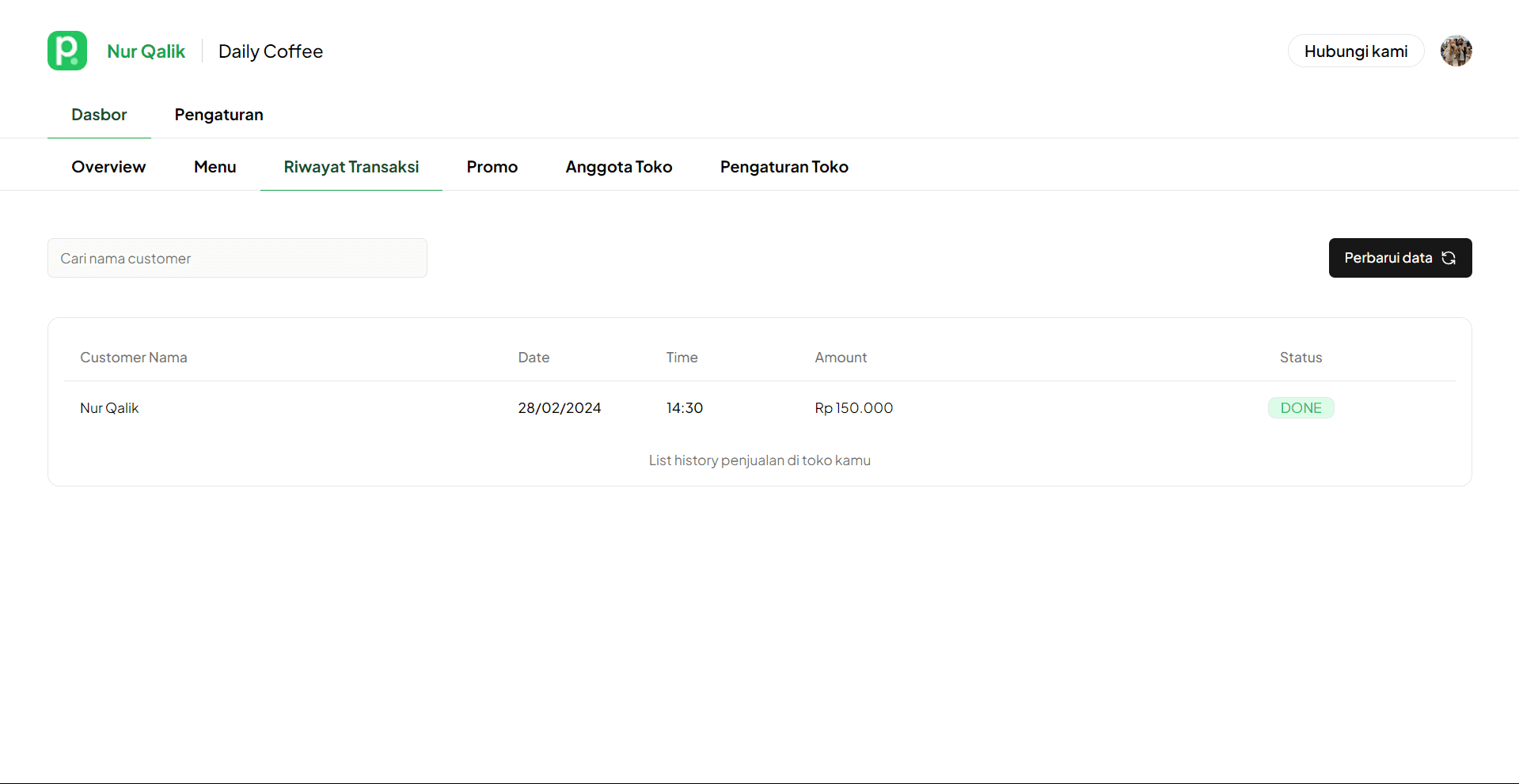Select the Menu sub-tab
Viewport: 1519px width, 784px height.
point(215,167)
